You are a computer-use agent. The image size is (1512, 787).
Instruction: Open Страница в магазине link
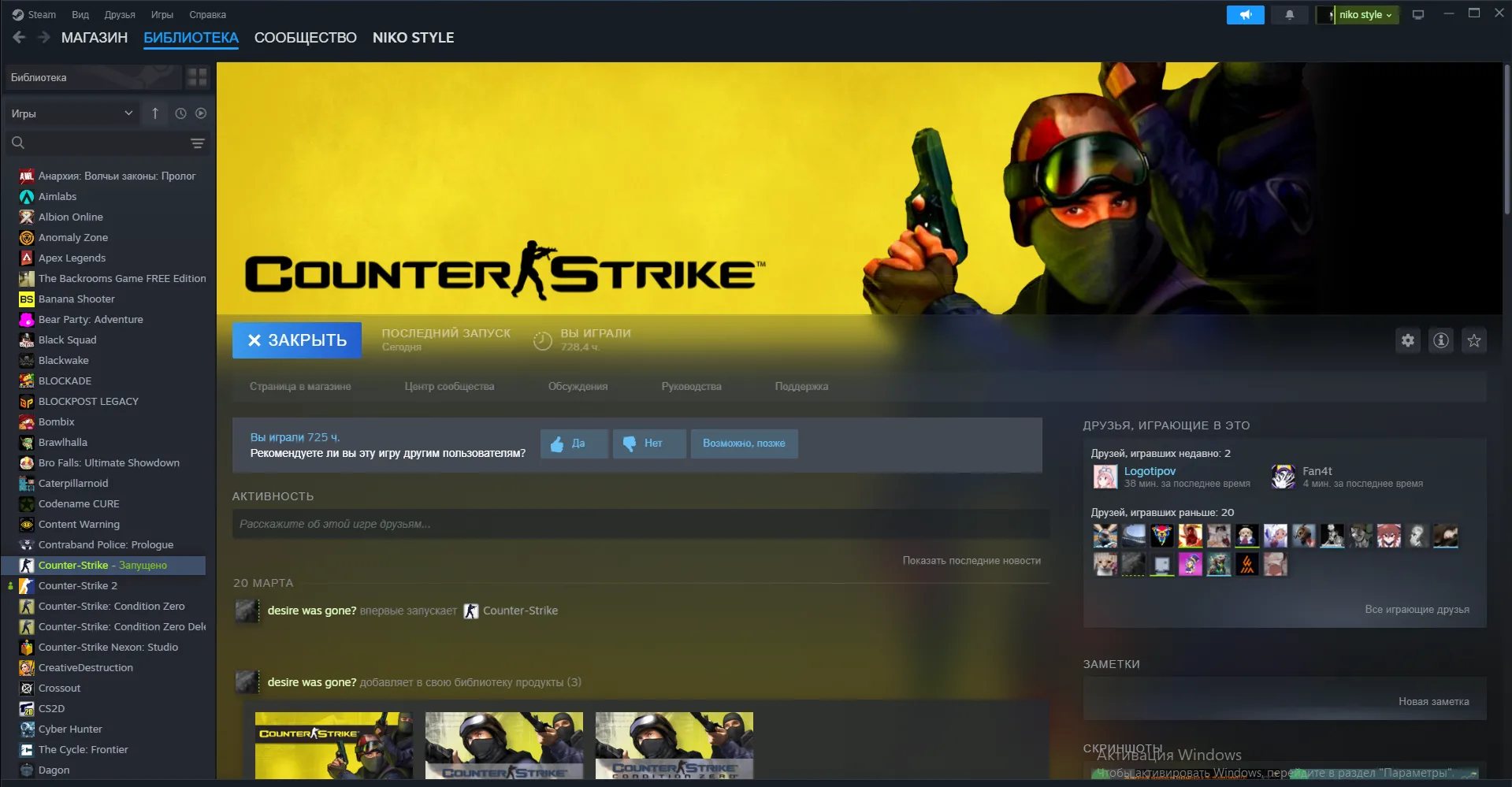(x=300, y=387)
